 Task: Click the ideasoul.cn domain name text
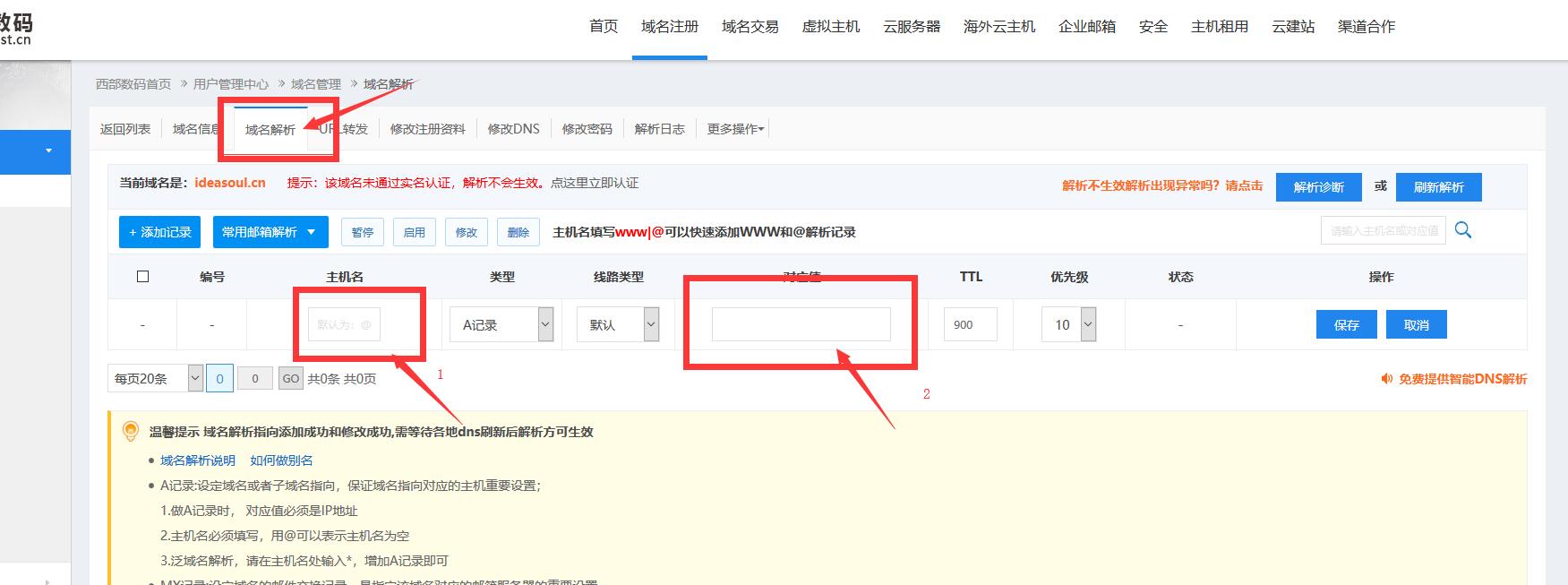pyautogui.click(x=230, y=183)
